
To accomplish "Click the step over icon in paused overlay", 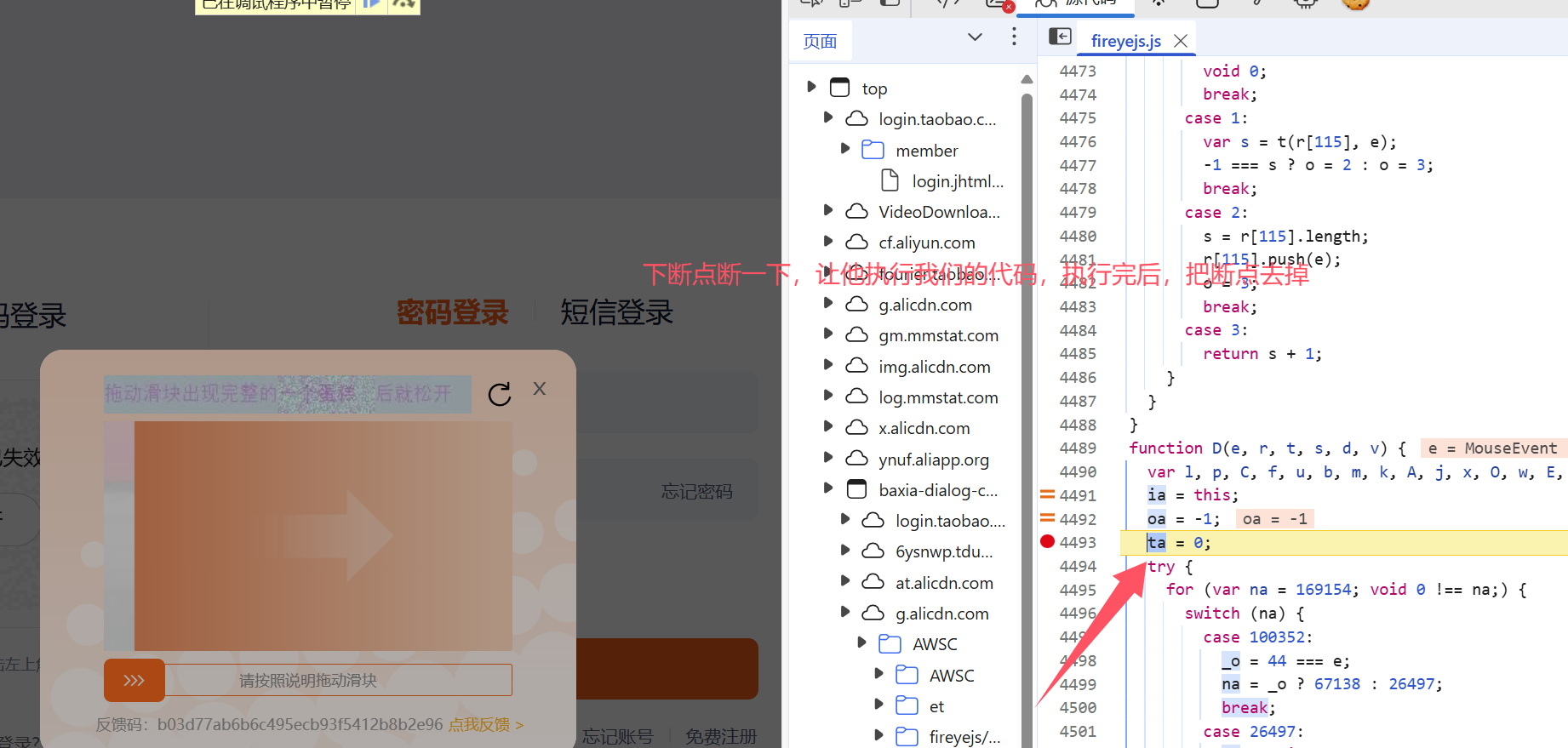I will (x=404, y=4).
